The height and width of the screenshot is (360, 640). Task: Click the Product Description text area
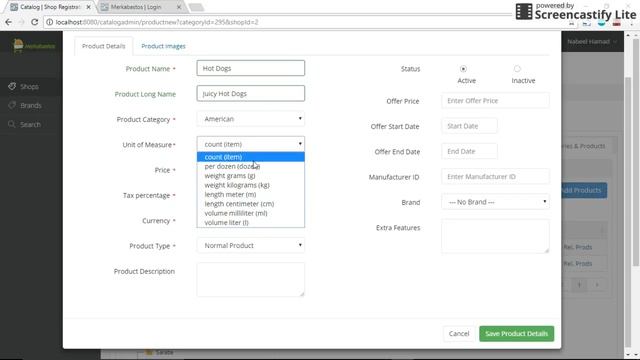coord(251,280)
